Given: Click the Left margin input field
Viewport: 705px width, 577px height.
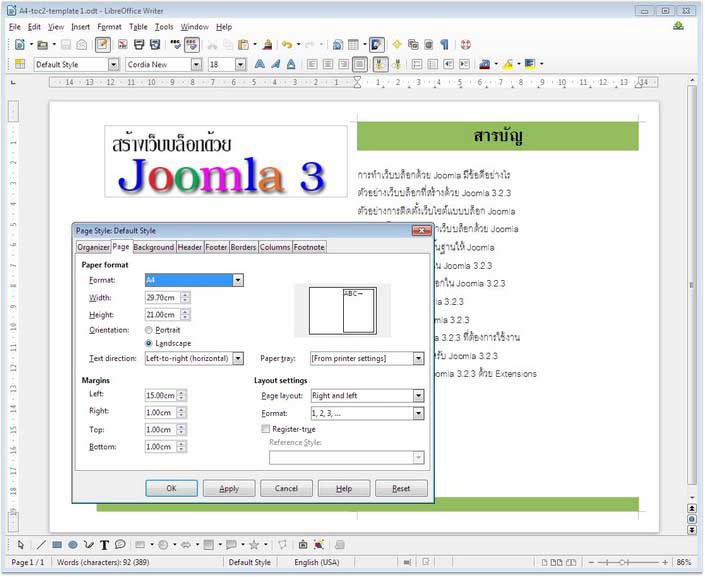Looking at the screenshot, I should (x=161, y=395).
